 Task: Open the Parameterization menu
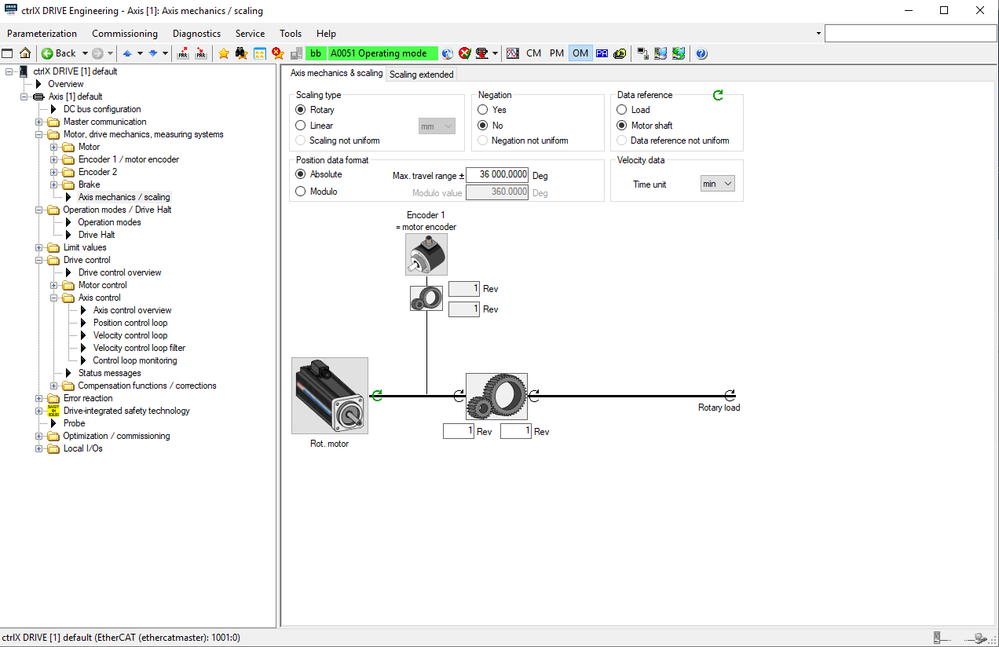[42, 33]
